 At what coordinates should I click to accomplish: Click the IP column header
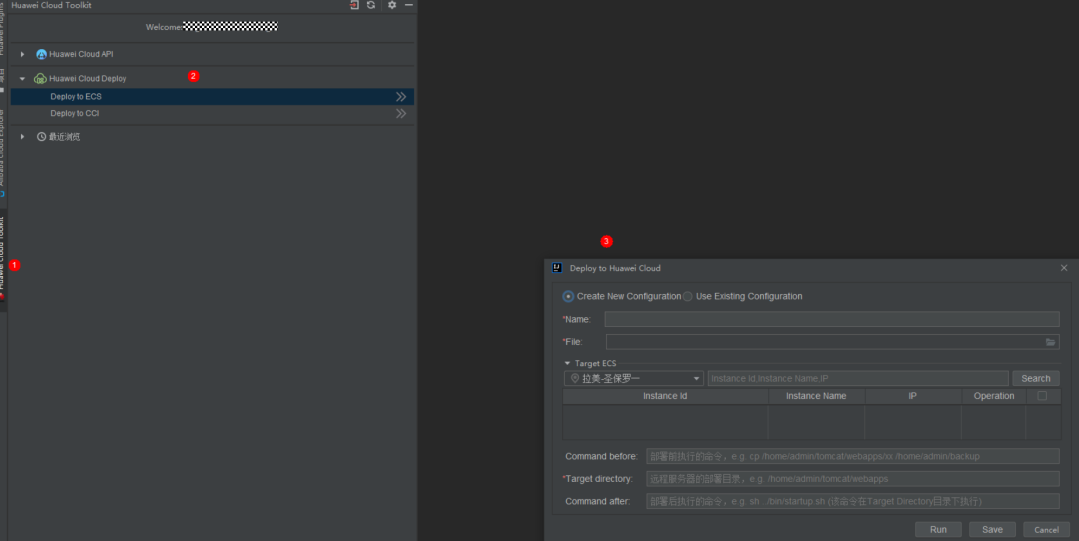912,396
